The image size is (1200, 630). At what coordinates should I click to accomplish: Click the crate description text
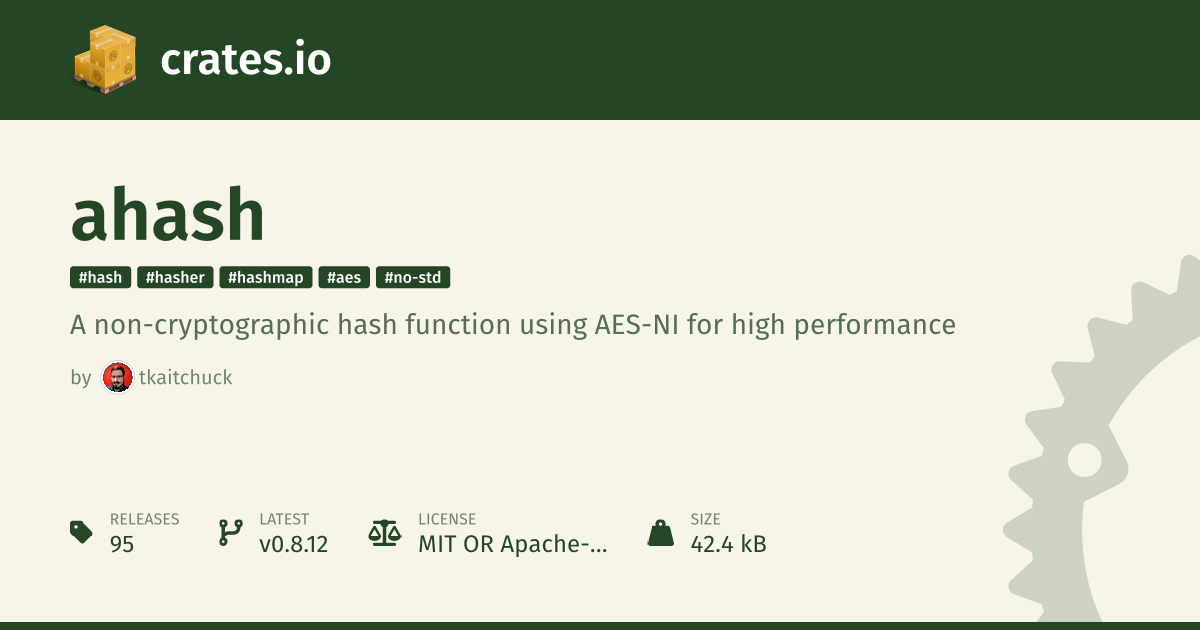click(x=512, y=325)
